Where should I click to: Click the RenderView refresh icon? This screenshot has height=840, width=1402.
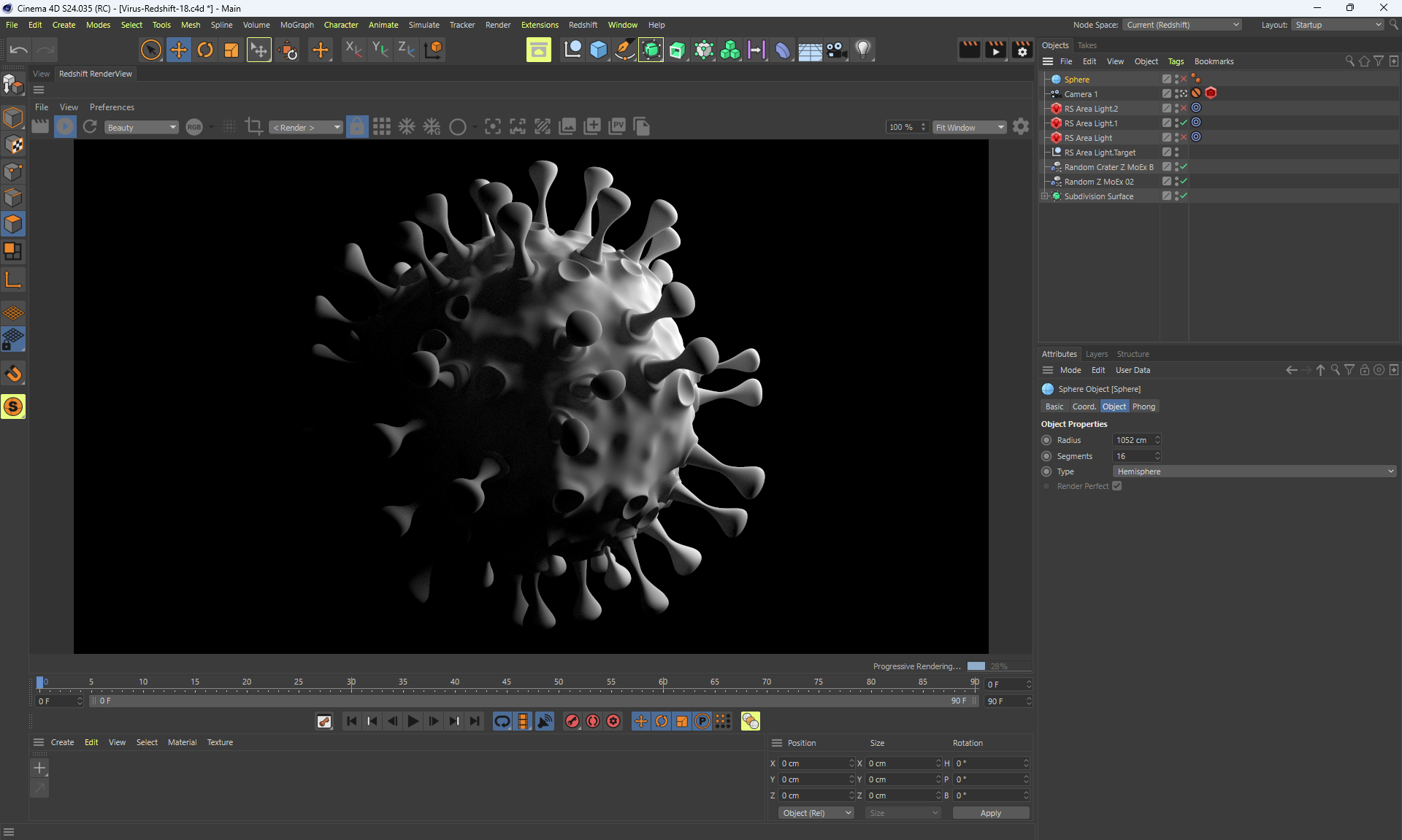pyautogui.click(x=90, y=127)
